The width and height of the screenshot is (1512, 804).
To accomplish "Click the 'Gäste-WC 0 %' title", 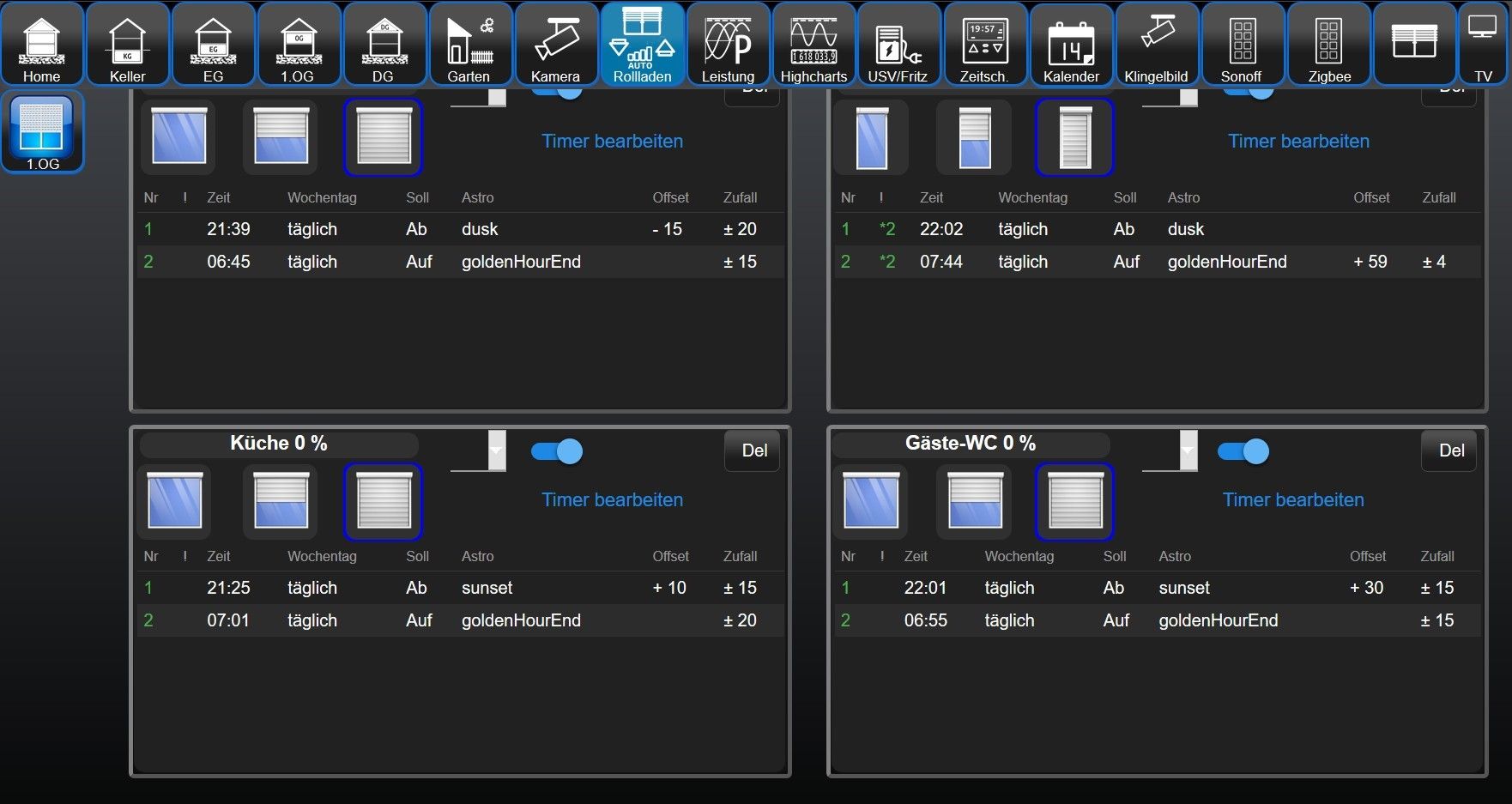I will (971, 444).
